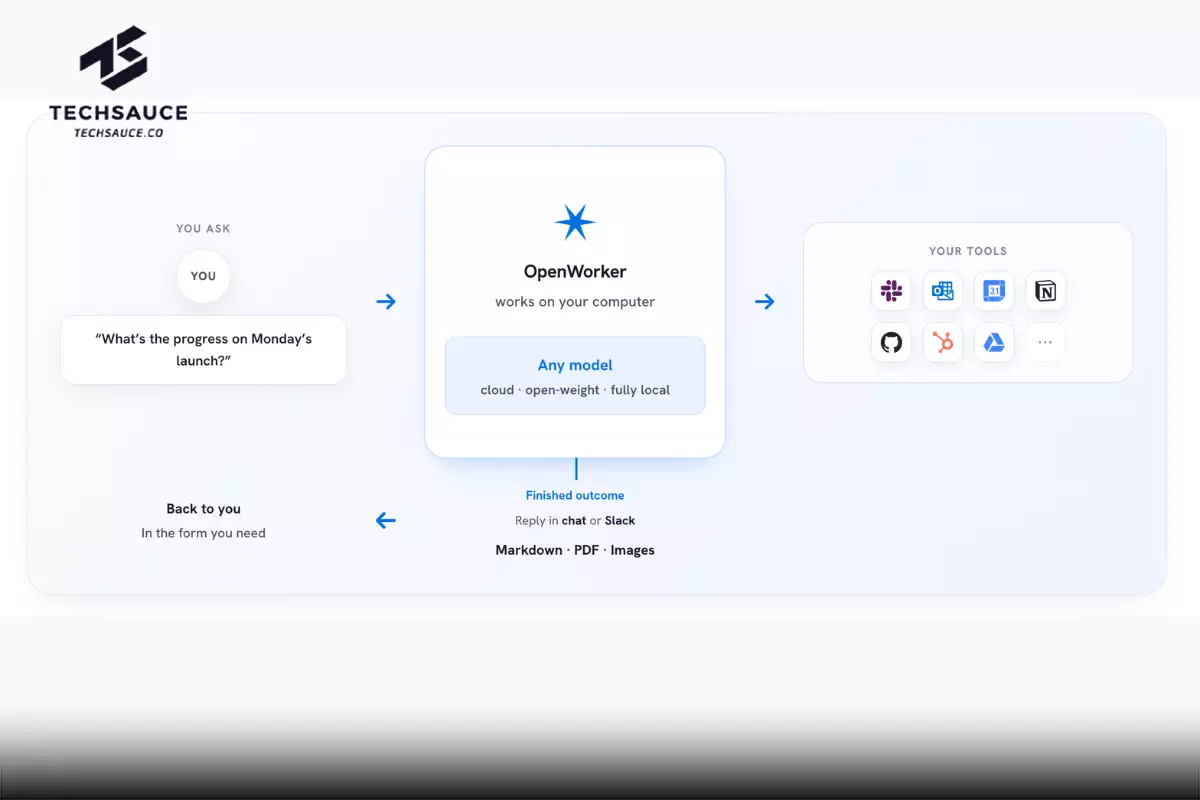Click the "YOUR TOOLS" heading
This screenshot has height=800, width=1200.
tap(968, 251)
